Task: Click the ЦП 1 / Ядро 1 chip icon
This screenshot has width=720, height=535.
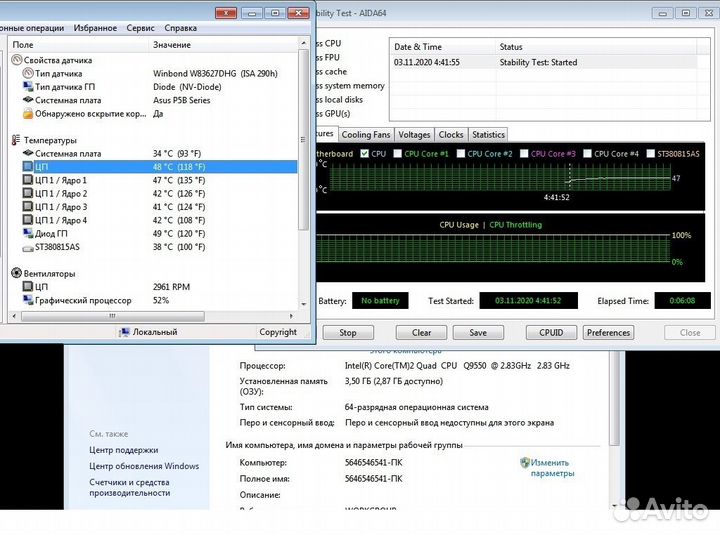Action: pos(27,180)
